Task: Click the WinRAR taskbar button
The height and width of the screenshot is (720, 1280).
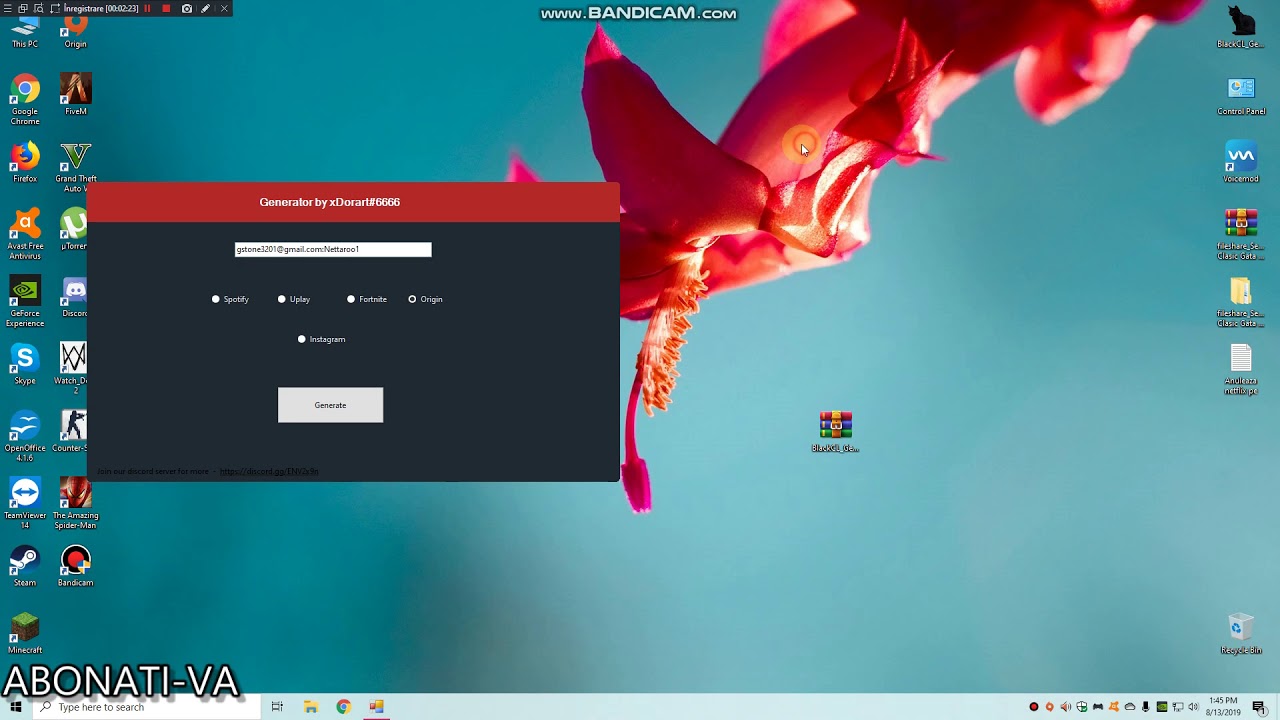Action: coord(376,707)
